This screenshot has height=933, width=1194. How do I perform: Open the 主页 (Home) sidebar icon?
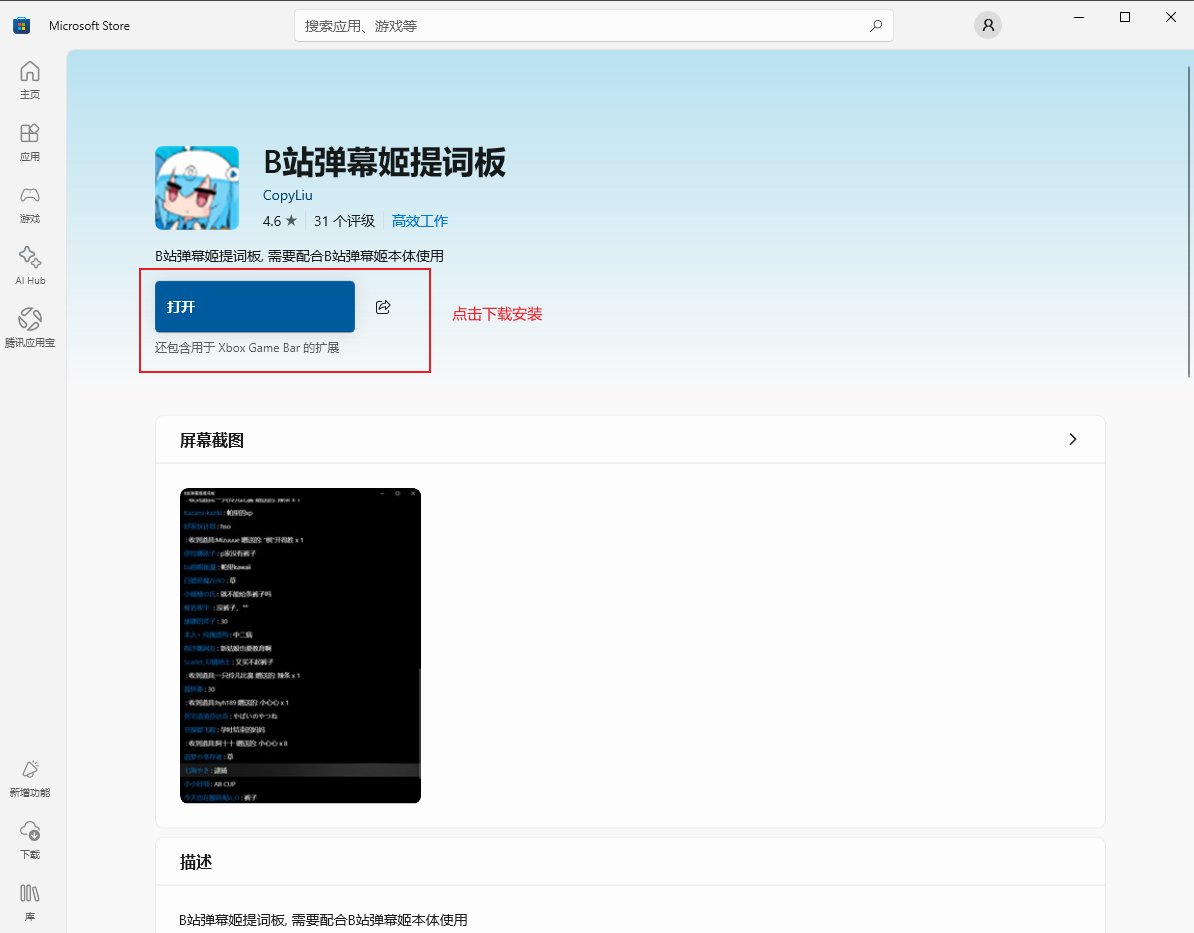29,80
